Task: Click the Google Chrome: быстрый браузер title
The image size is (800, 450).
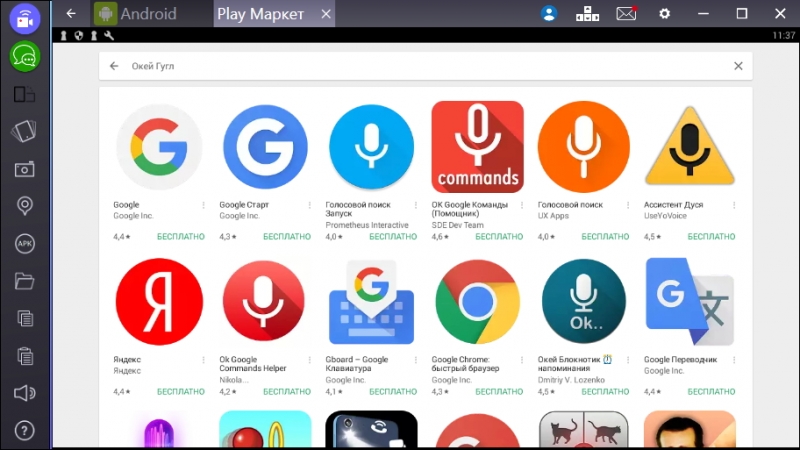Action: [465, 364]
